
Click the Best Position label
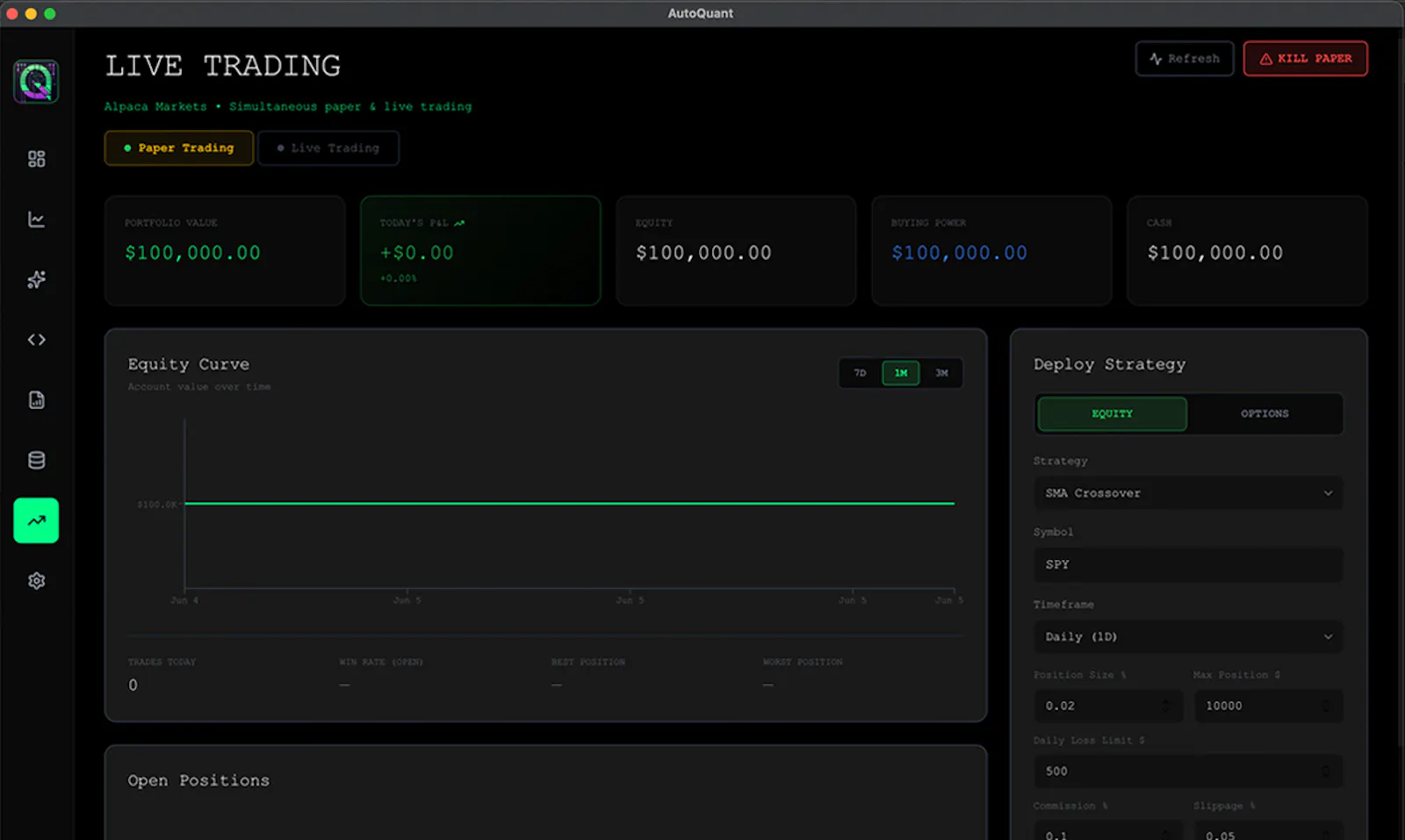(x=588, y=662)
